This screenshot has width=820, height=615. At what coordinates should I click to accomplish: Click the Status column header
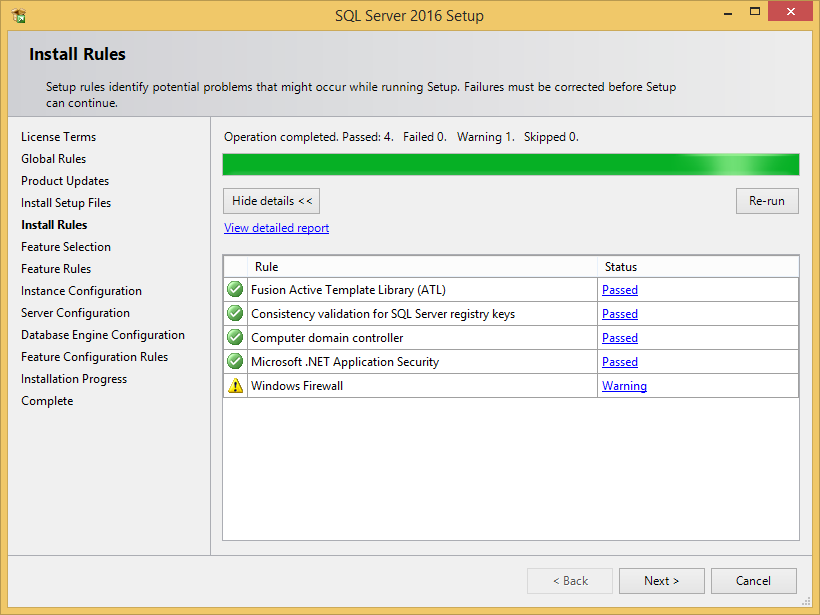698,267
